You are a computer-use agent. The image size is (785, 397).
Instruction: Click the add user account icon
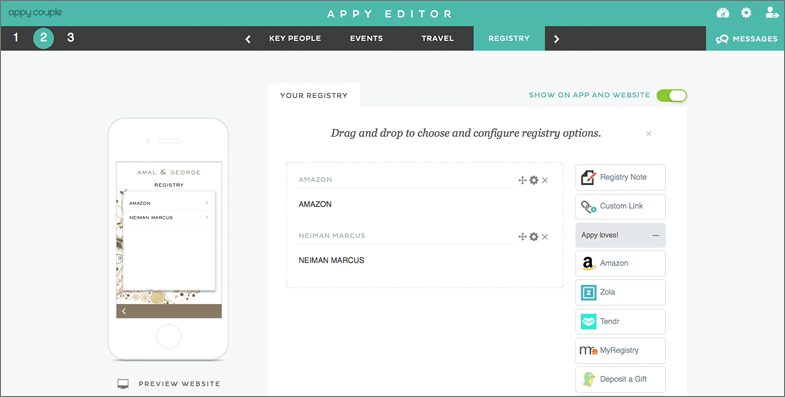coord(771,13)
